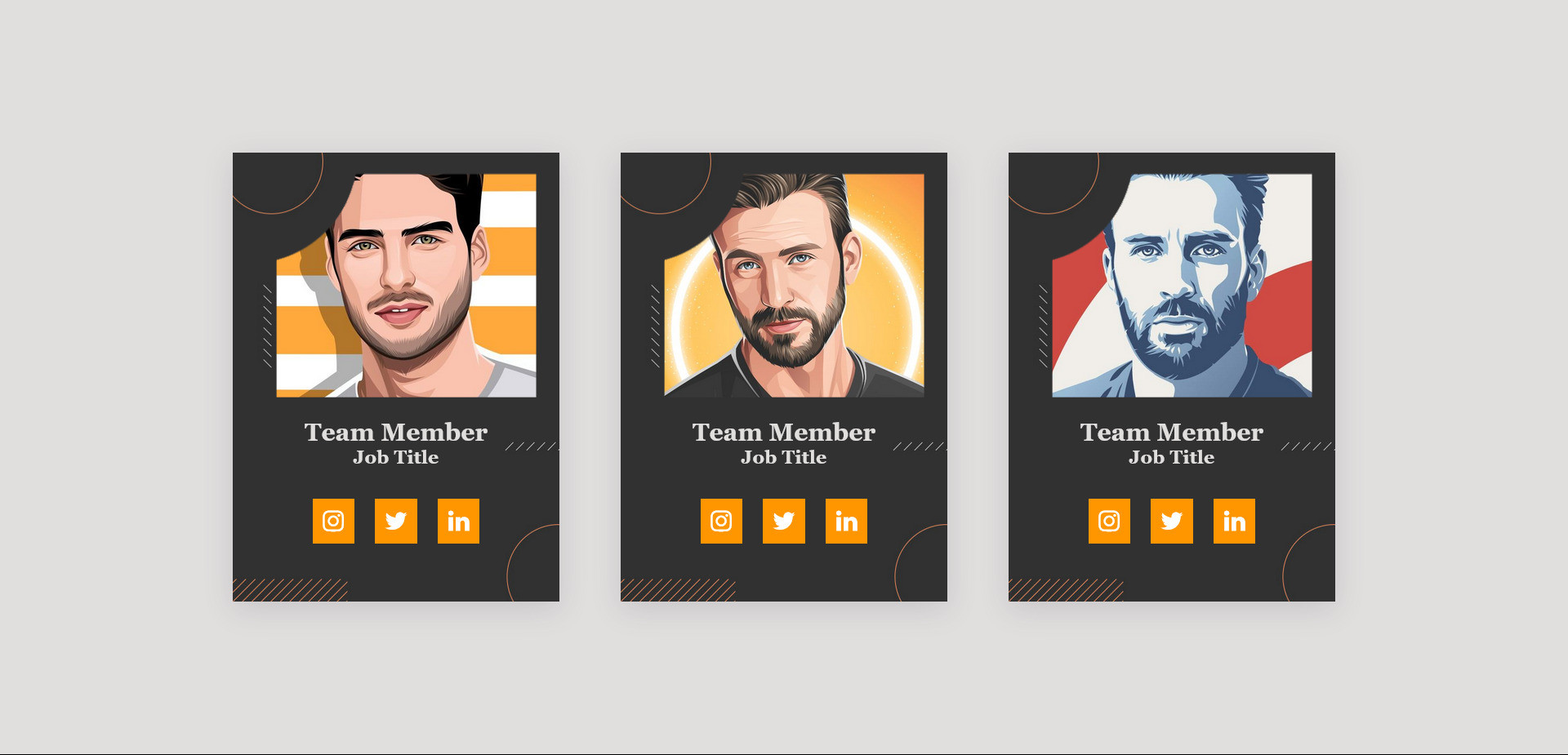Click the Team Member name on the third card
This screenshot has height=755, width=1568.
(1172, 432)
